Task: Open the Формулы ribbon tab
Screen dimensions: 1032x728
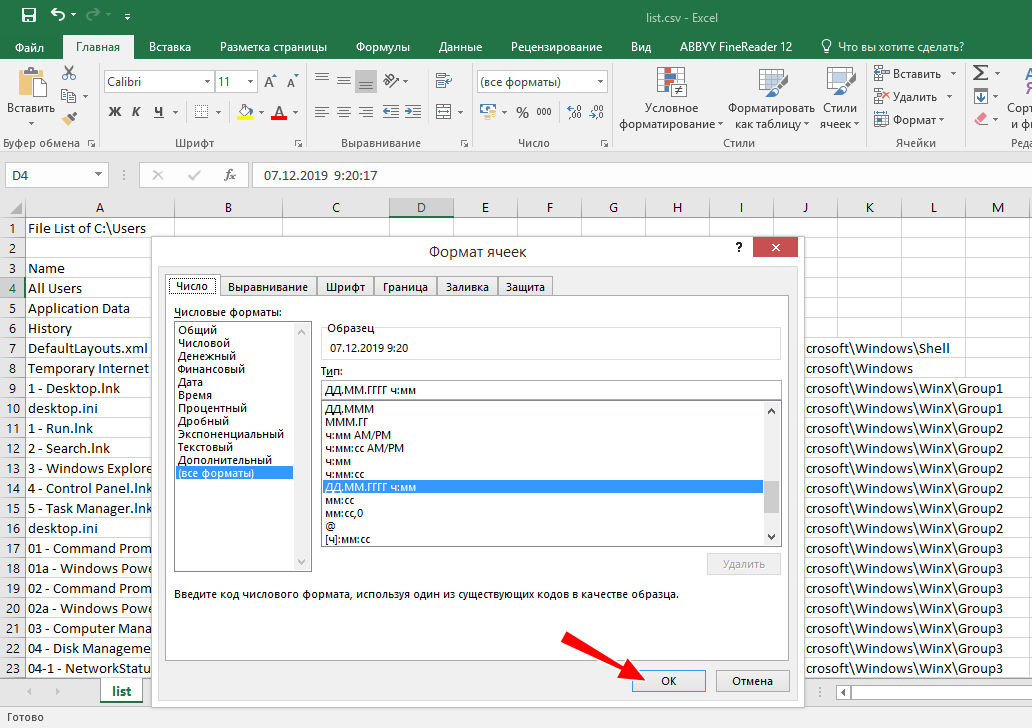Action: click(x=383, y=47)
